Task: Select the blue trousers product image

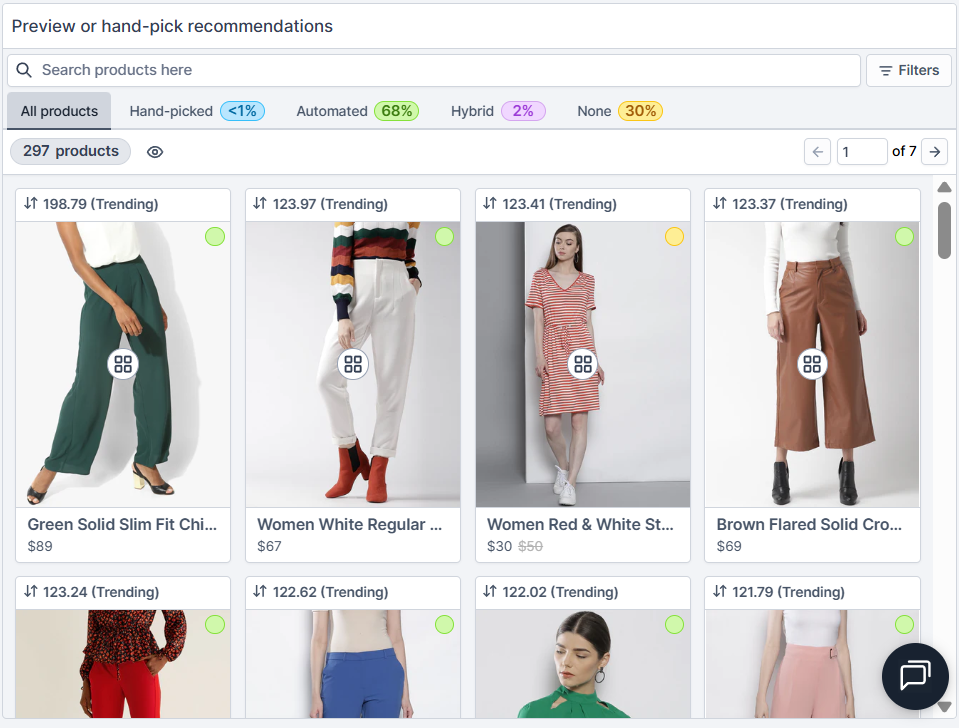Action: pos(353,664)
